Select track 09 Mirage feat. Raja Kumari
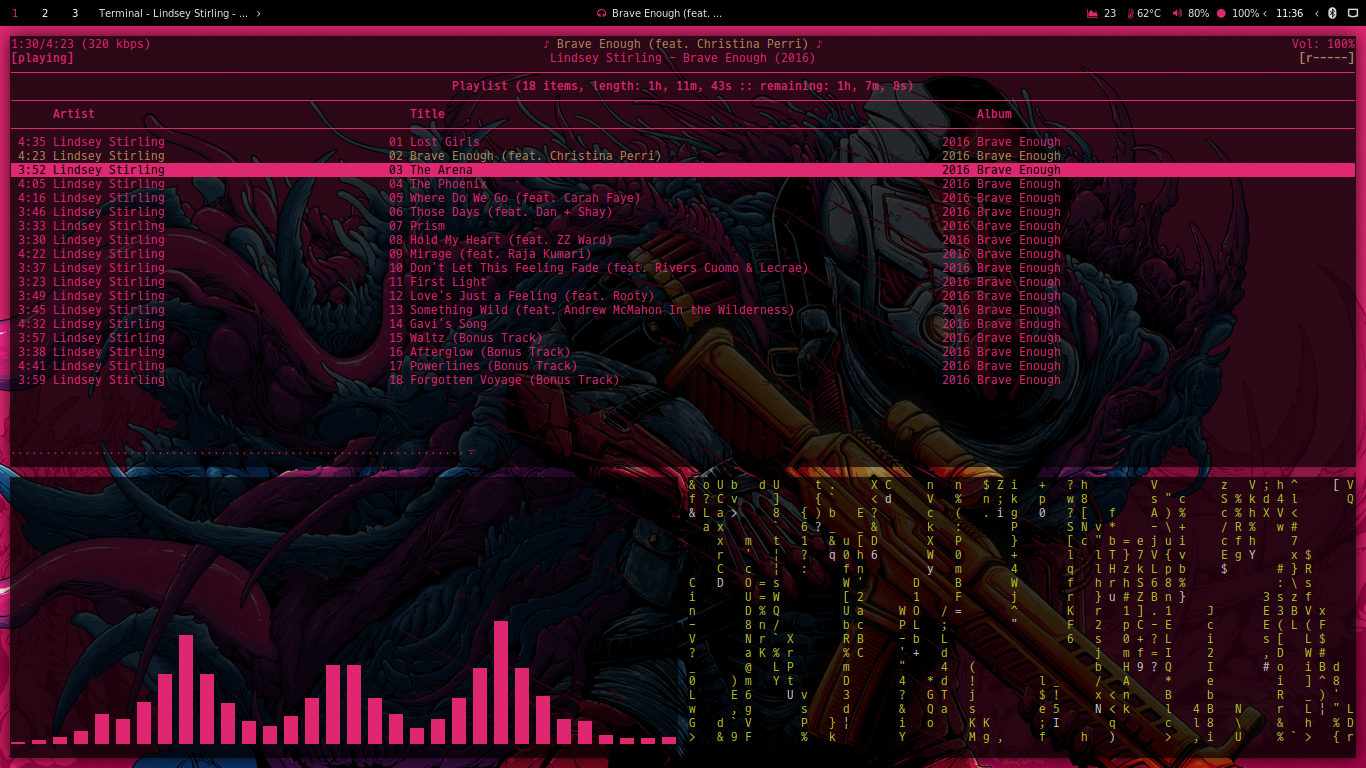1366x768 pixels. (x=683, y=254)
